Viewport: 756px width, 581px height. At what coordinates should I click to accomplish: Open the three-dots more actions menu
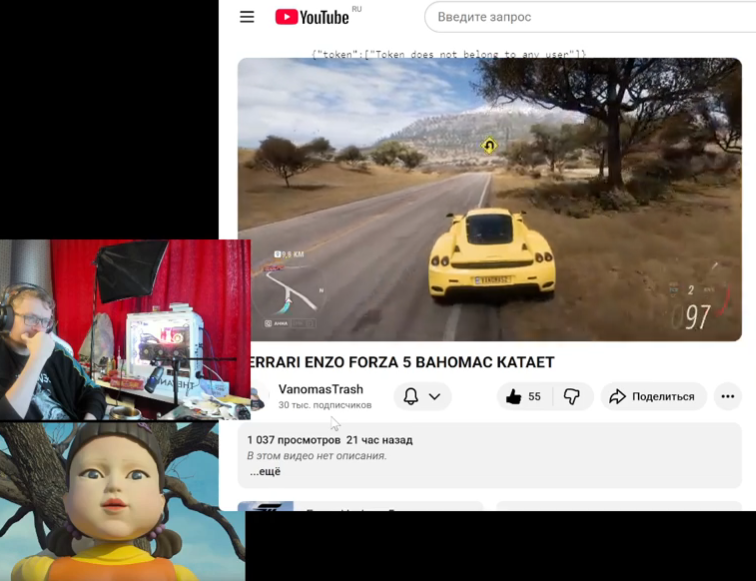(728, 396)
